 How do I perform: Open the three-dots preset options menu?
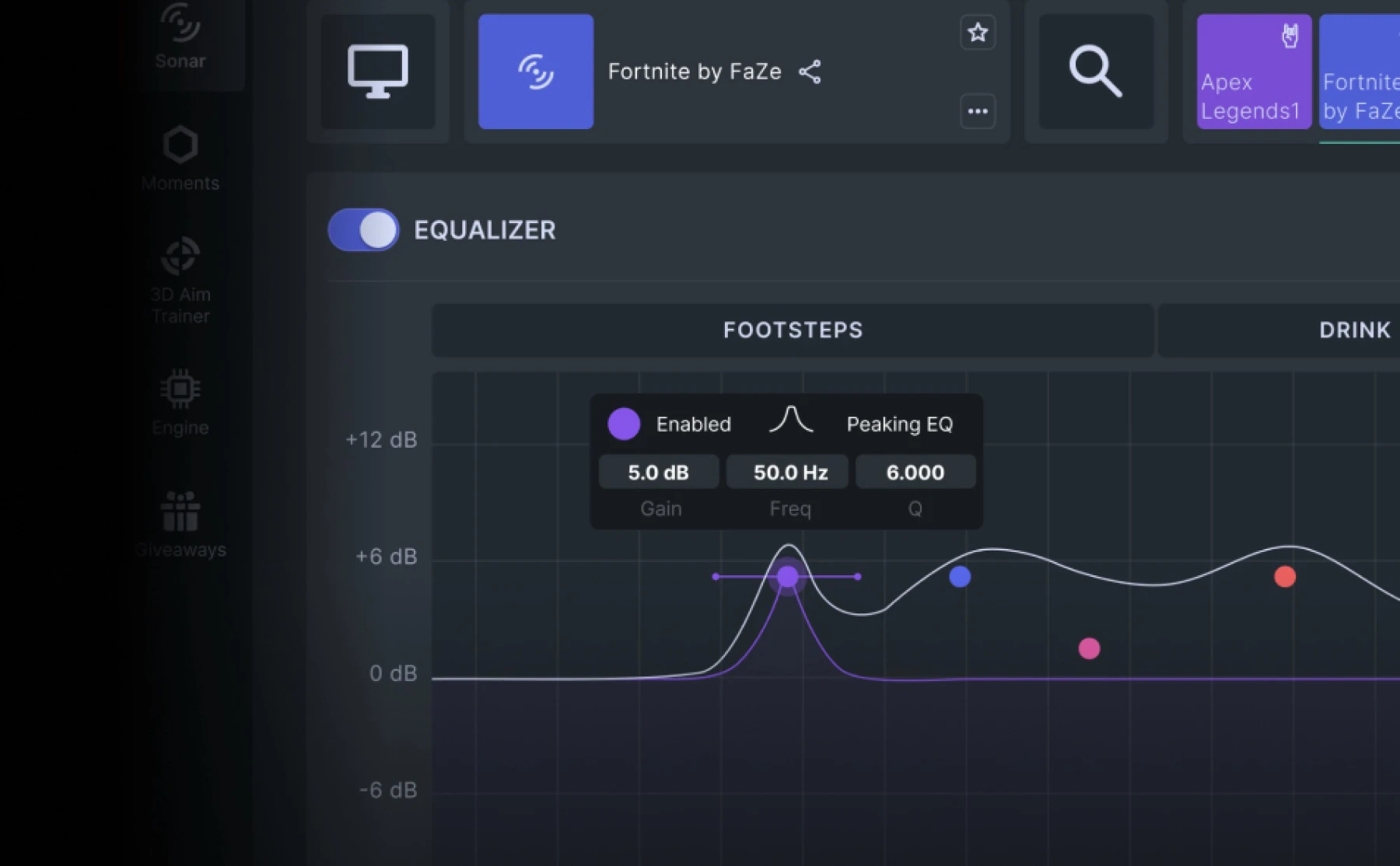tap(978, 112)
